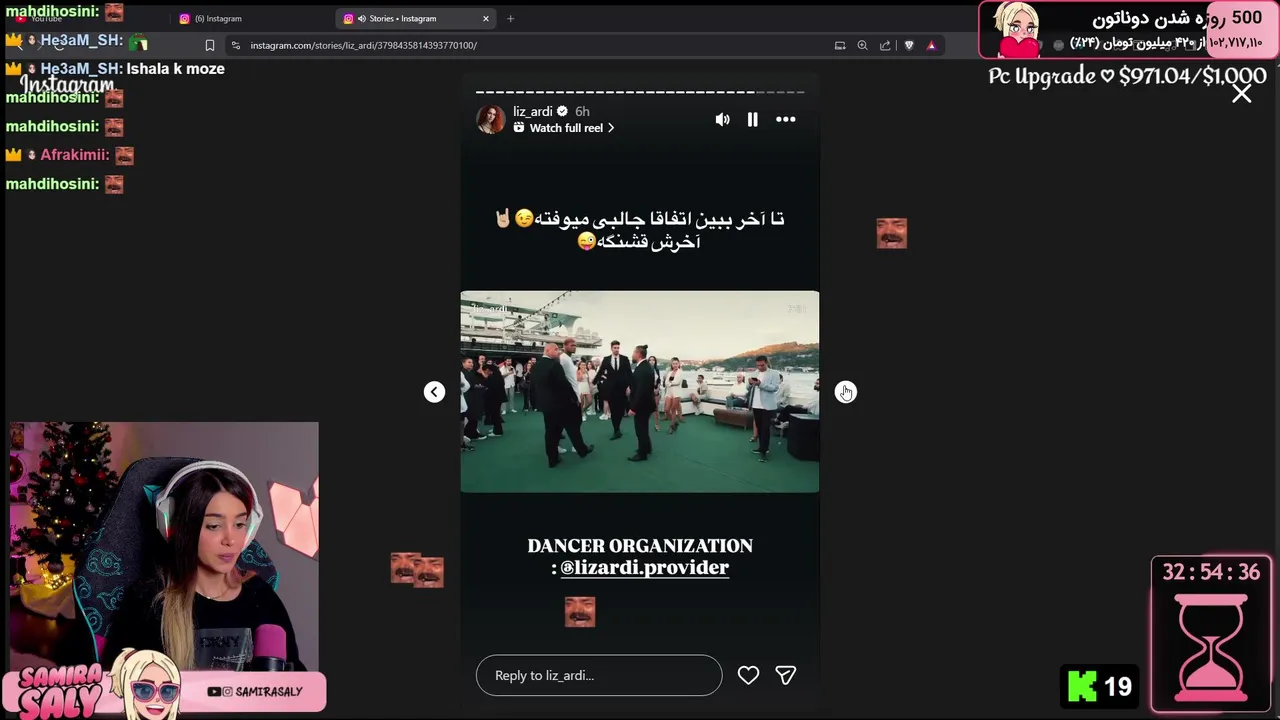The width and height of the screenshot is (1280, 720).
Task: Pause the playing story
Action: pyautogui.click(x=753, y=119)
